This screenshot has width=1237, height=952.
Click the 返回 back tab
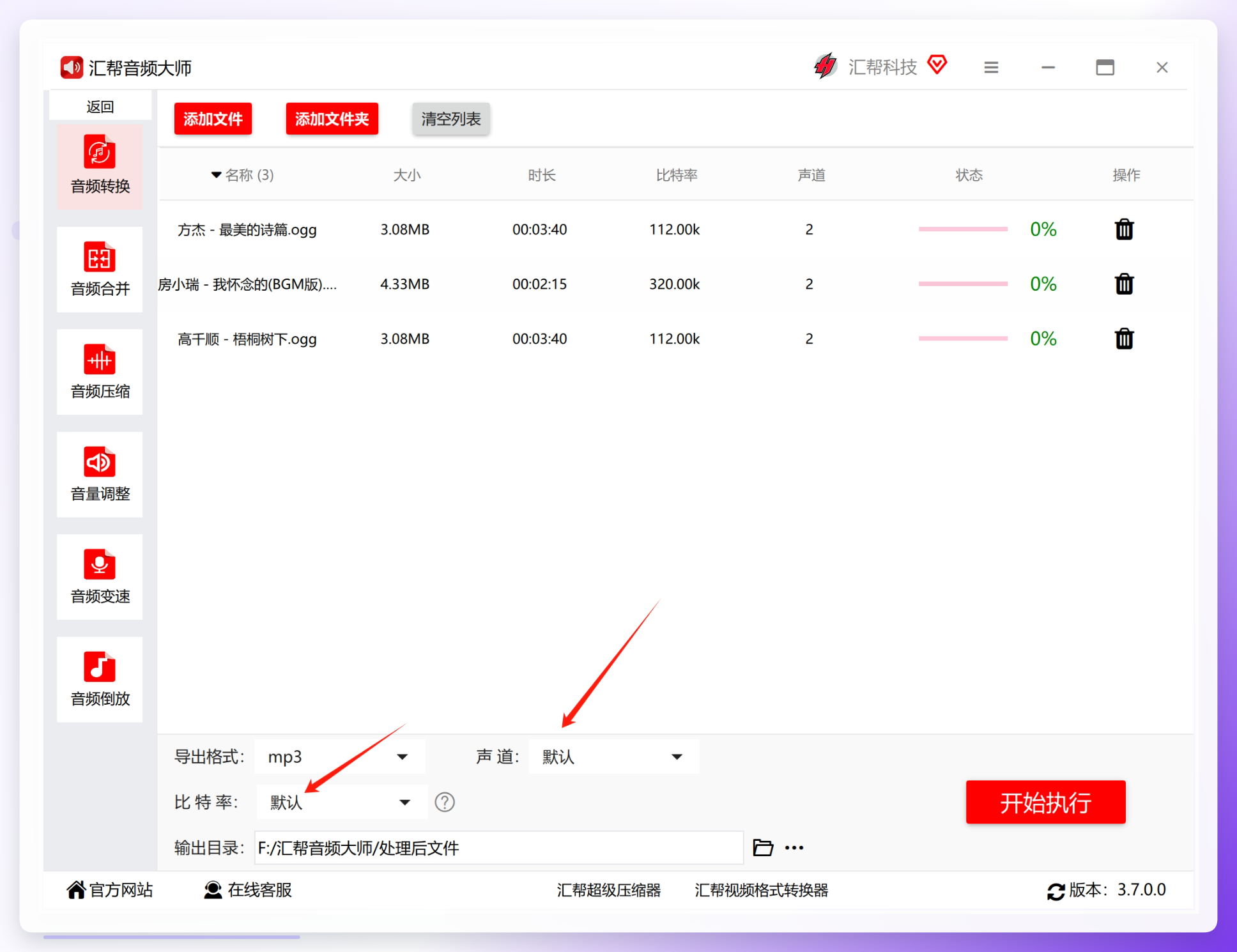(x=100, y=106)
